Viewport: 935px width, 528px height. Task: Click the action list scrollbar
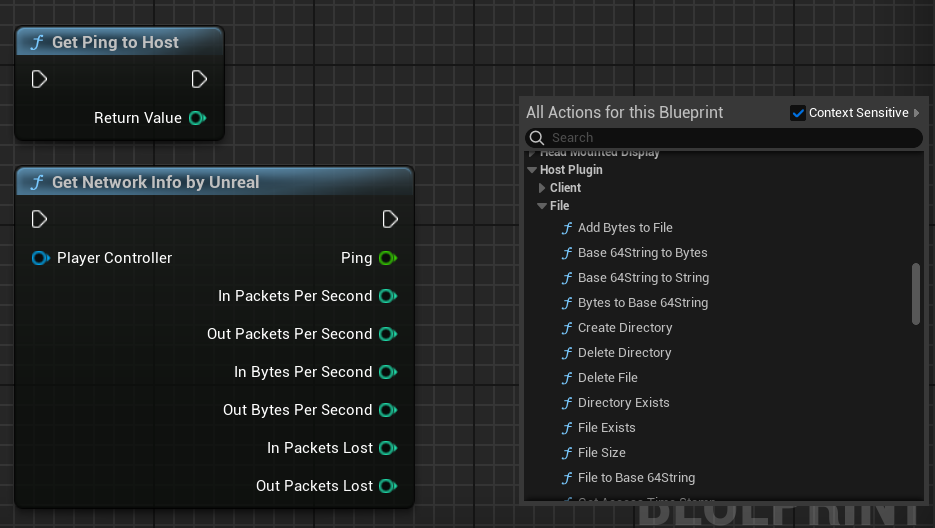[x=916, y=293]
